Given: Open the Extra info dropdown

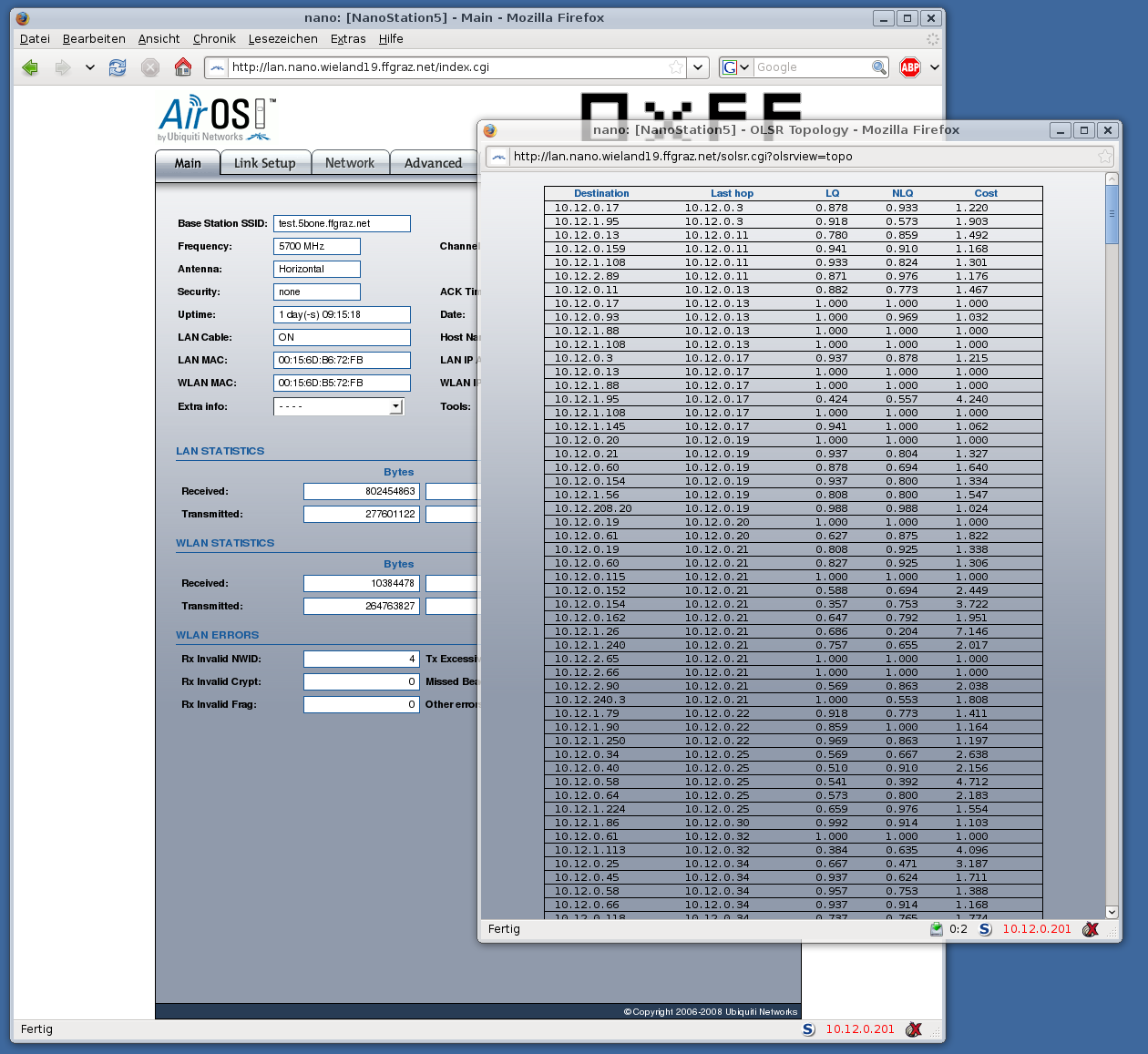Looking at the screenshot, I should (x=395, y=407).
